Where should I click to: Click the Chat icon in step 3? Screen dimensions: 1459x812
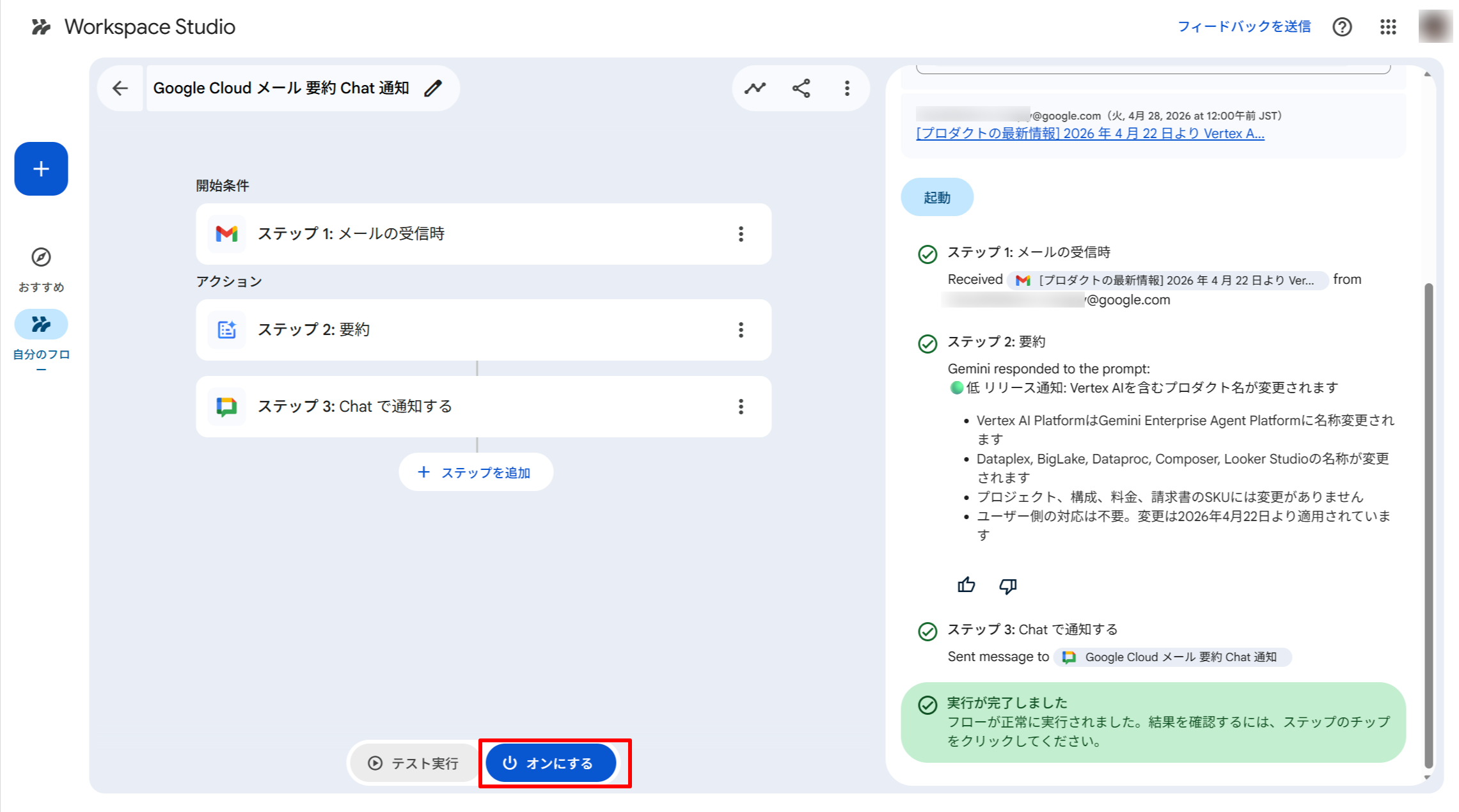point(226,407)
